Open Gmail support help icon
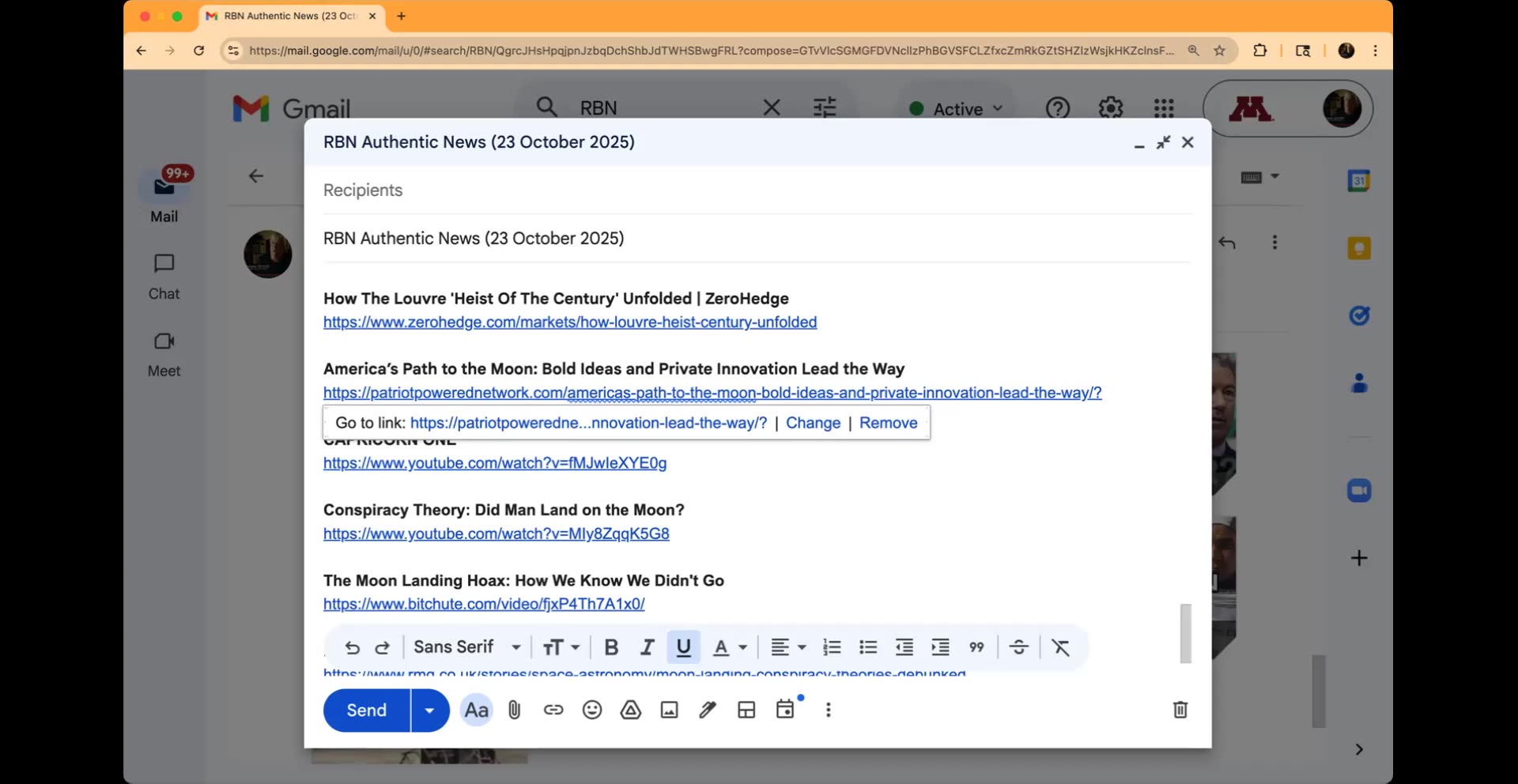This screenshot has height=784, width=1518. point(1058,108)
